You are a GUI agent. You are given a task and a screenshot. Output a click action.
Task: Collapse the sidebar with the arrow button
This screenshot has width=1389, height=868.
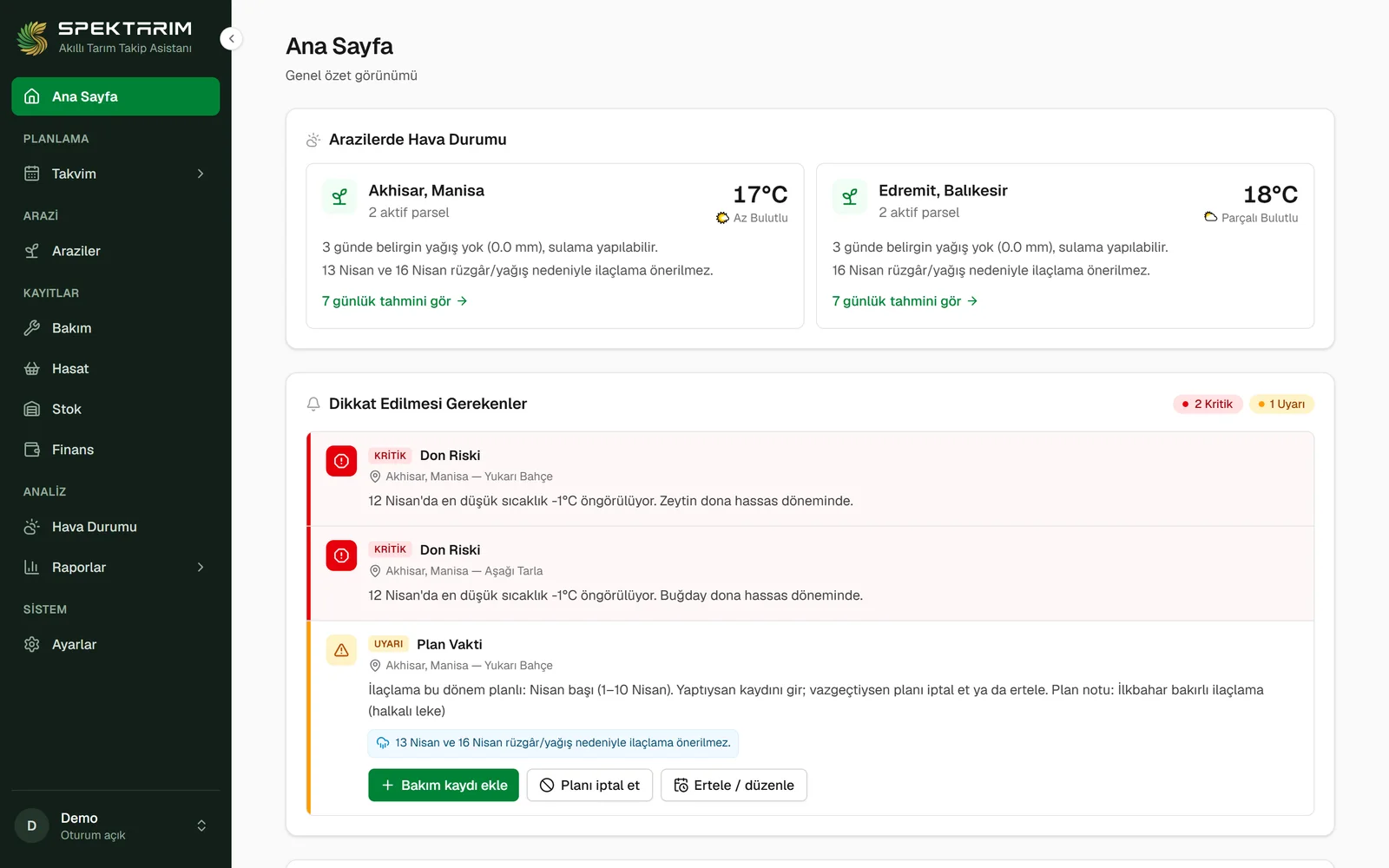click(x=231, y=38)
